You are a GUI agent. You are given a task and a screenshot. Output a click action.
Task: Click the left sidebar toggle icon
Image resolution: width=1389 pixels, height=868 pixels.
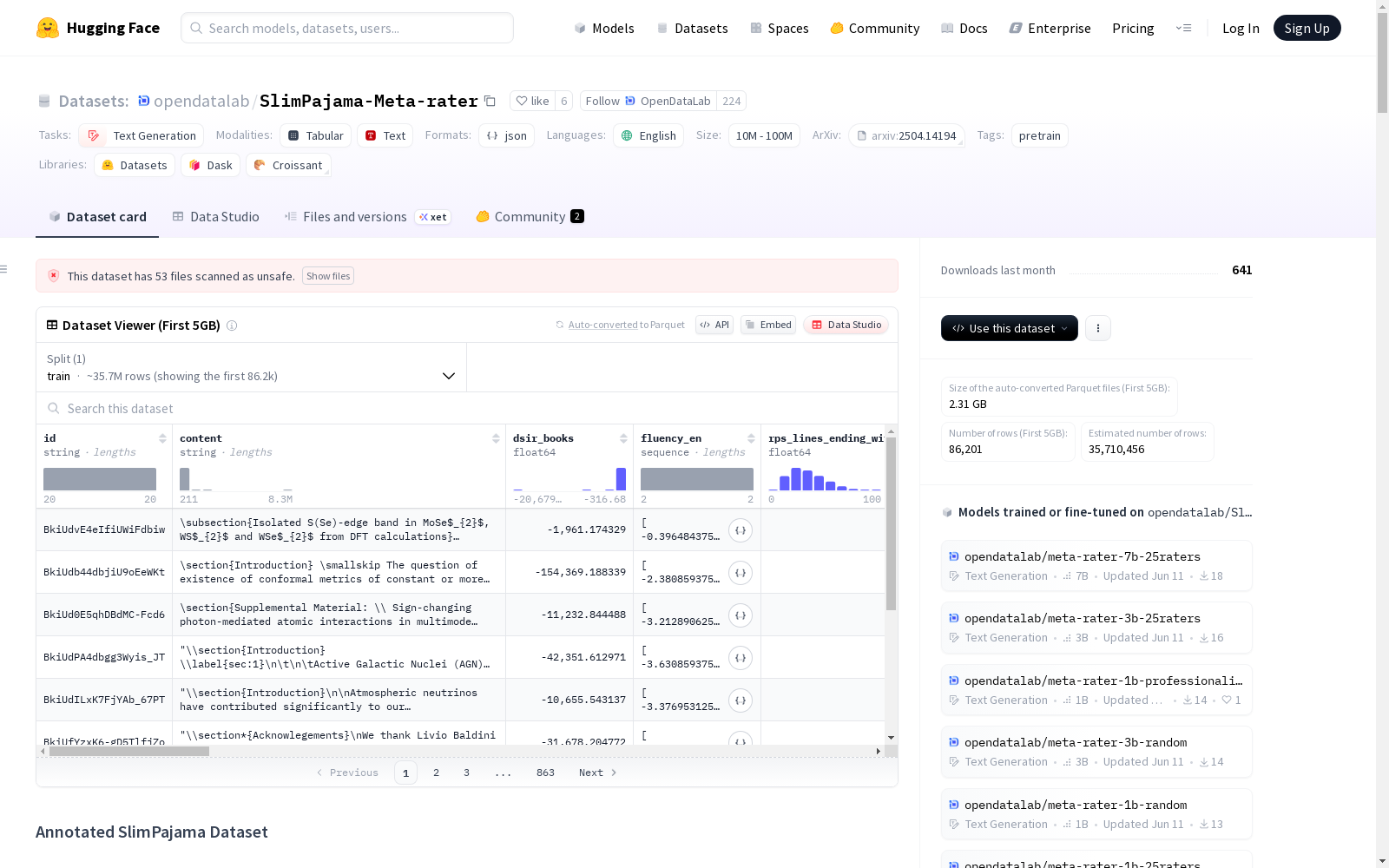coord(4,269)
